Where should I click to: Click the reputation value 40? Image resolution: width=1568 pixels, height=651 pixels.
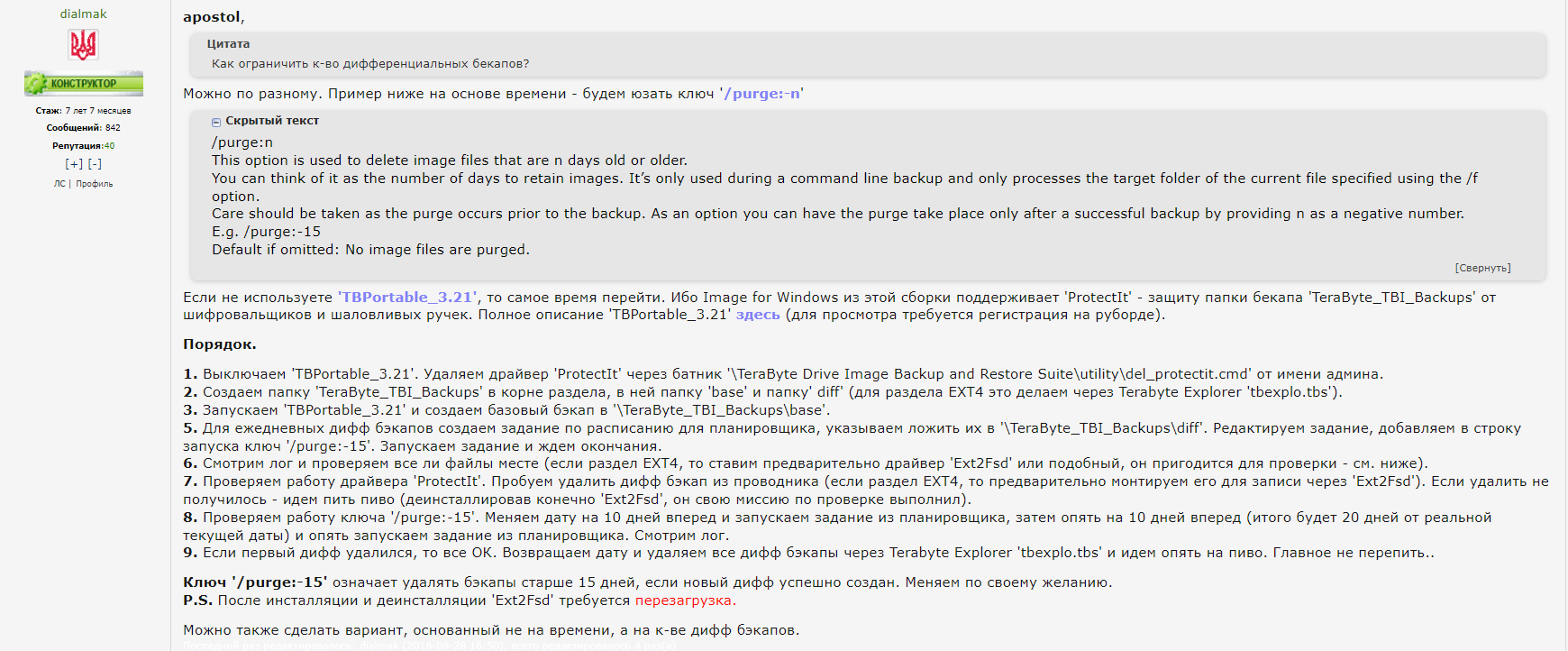tap(109, 146)
